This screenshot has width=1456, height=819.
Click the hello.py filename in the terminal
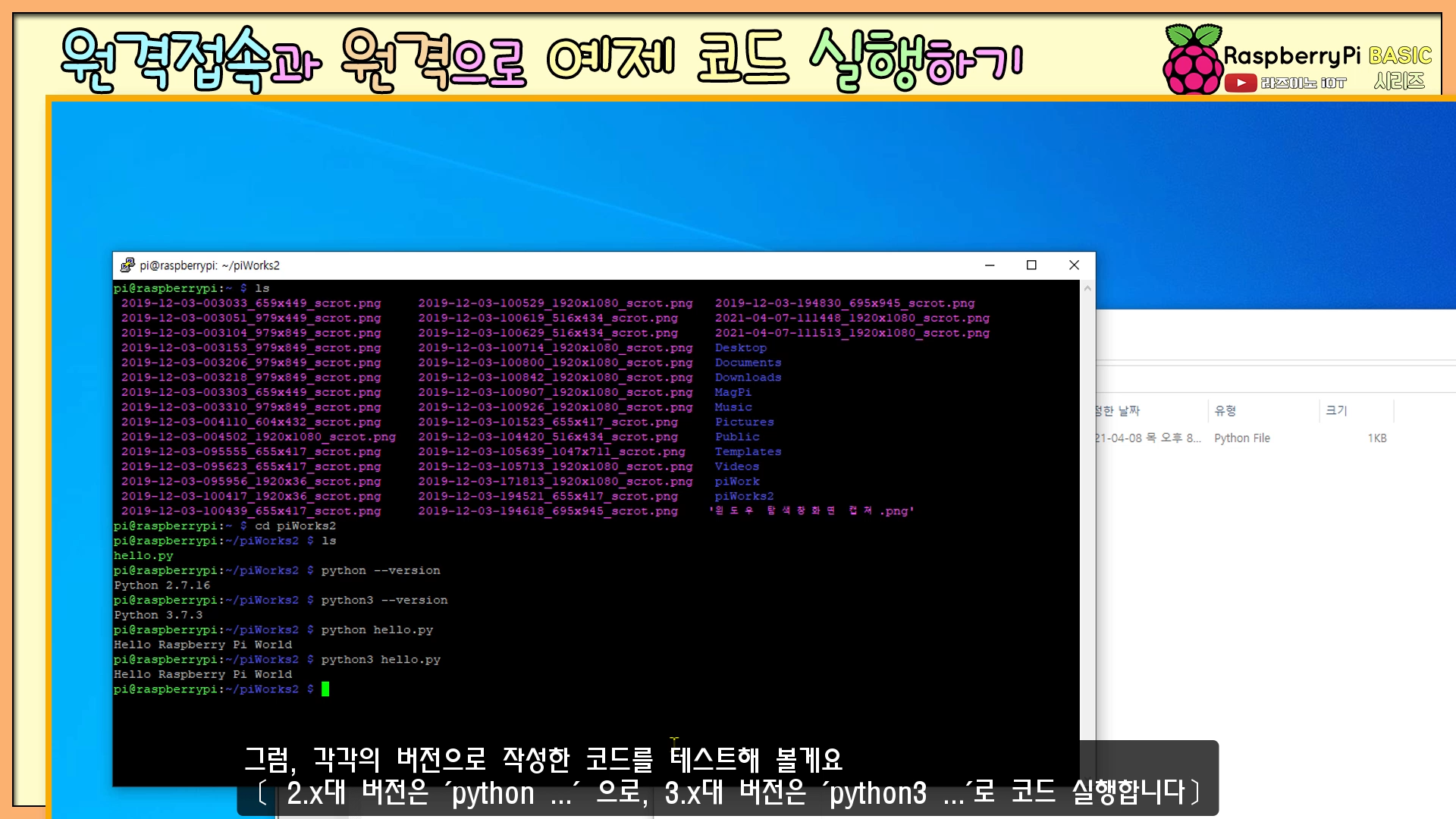(x=143, y=555)
